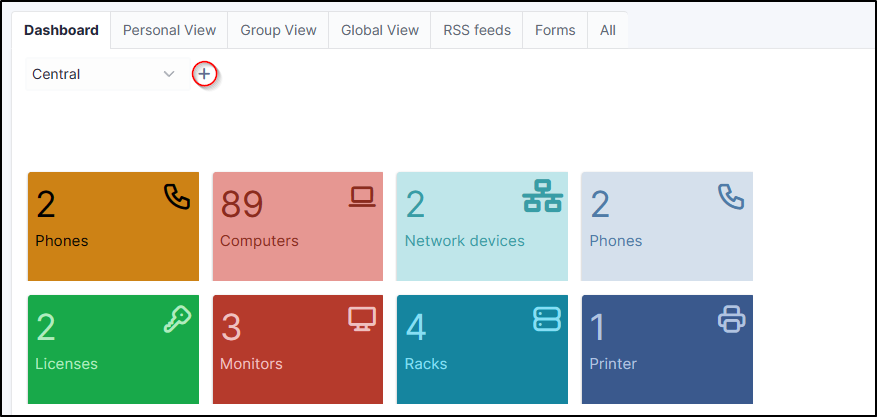Select the Global View tab
This screenshot has height=417, width=877.
pyautogui.click(x=380, y=30)
